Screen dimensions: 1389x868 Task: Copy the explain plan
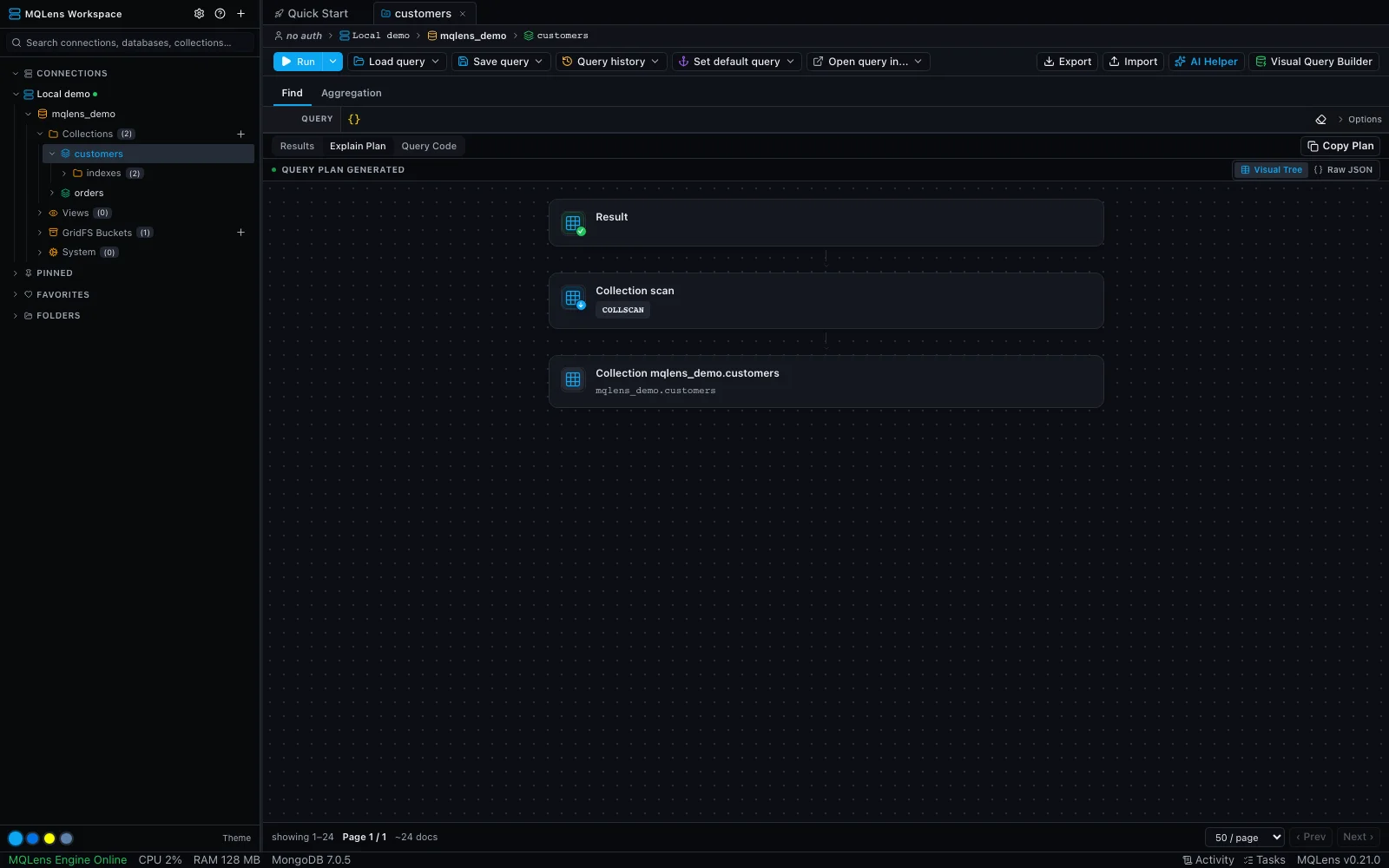click(x=1340, y=146)
